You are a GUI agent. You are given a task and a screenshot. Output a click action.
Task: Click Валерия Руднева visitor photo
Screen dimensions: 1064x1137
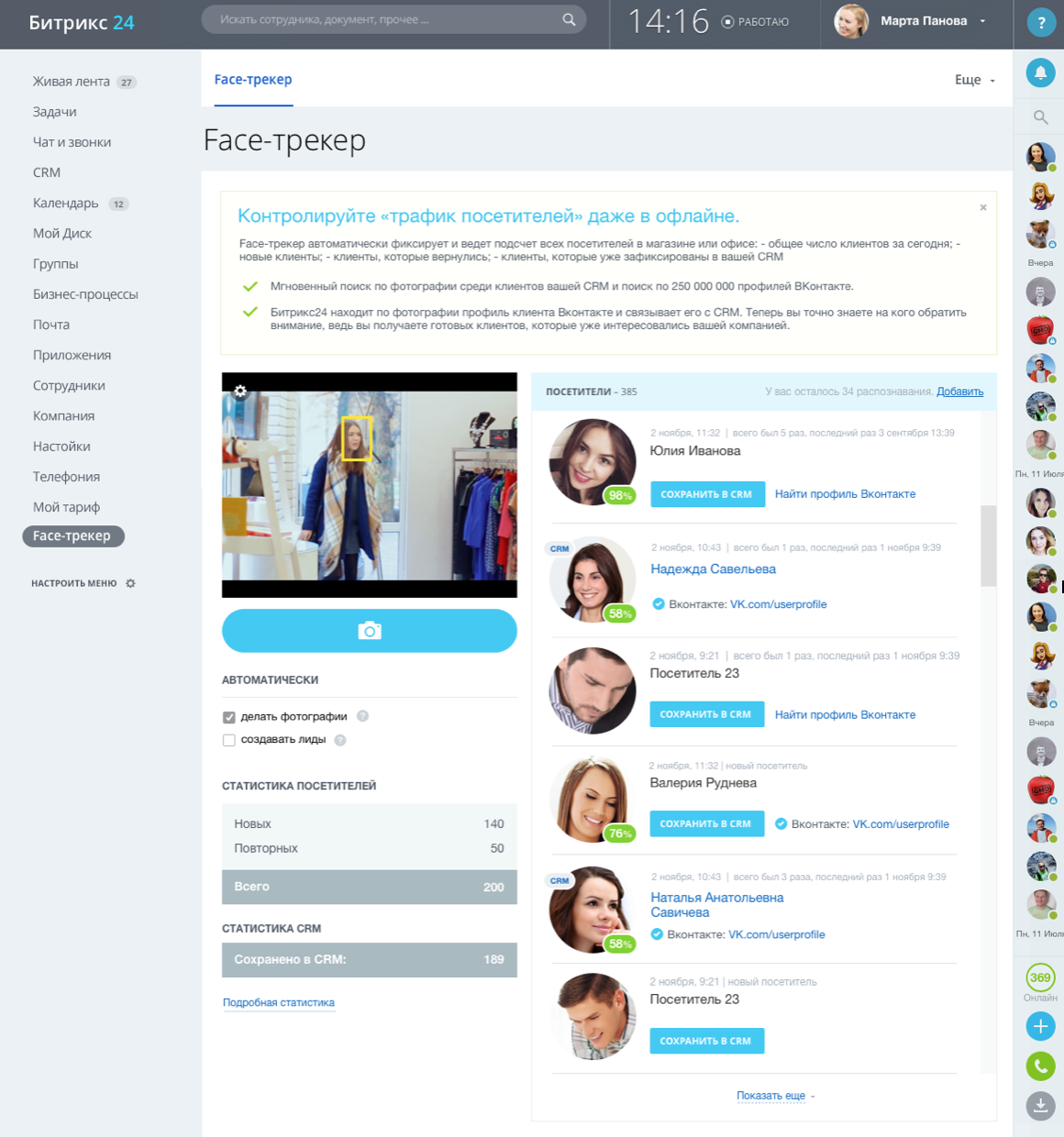pyautogui.click(x=593, y=800)
